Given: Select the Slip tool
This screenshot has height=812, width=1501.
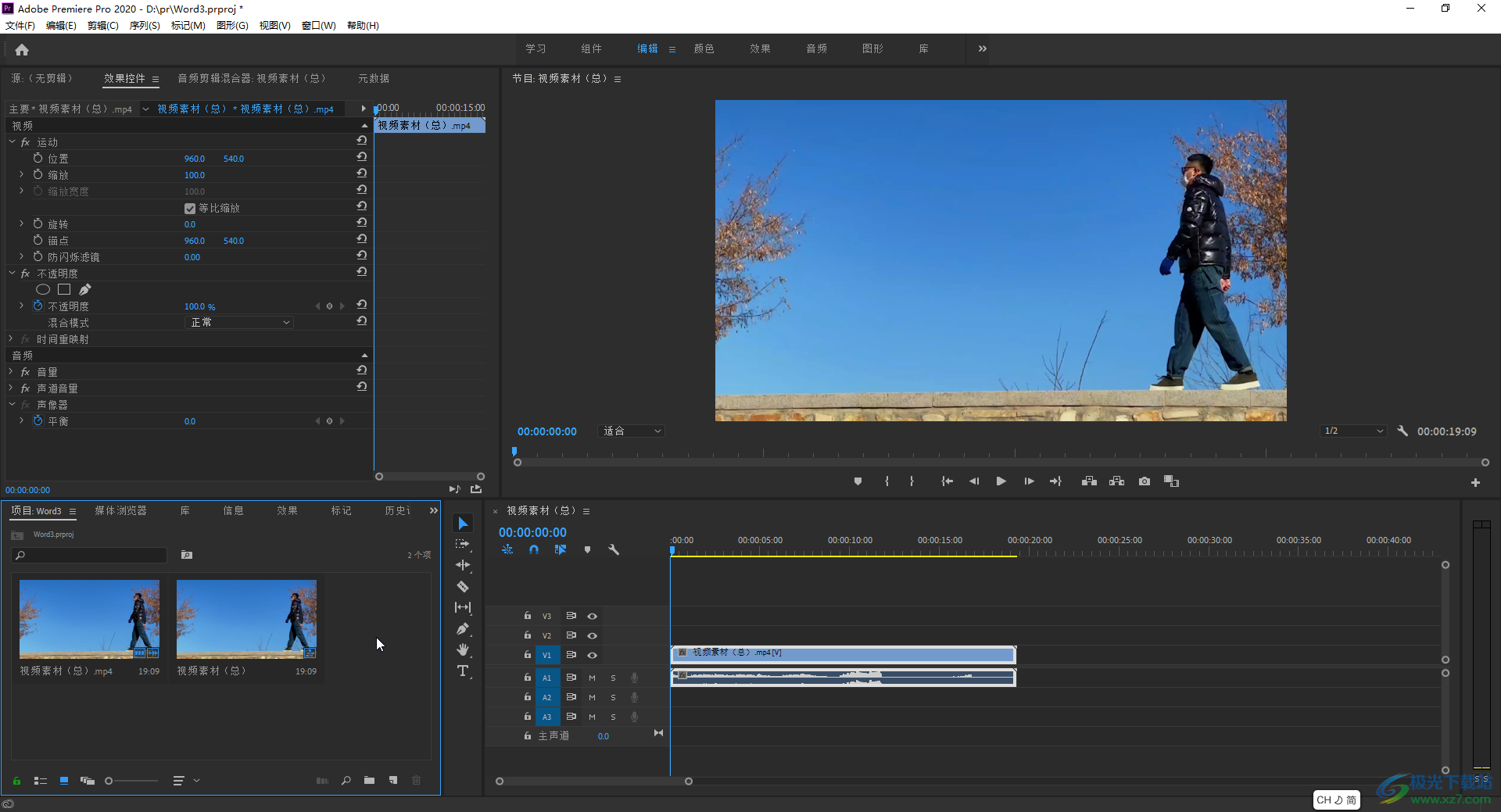Looking at the screenshot, I should (x=463, y=607).
